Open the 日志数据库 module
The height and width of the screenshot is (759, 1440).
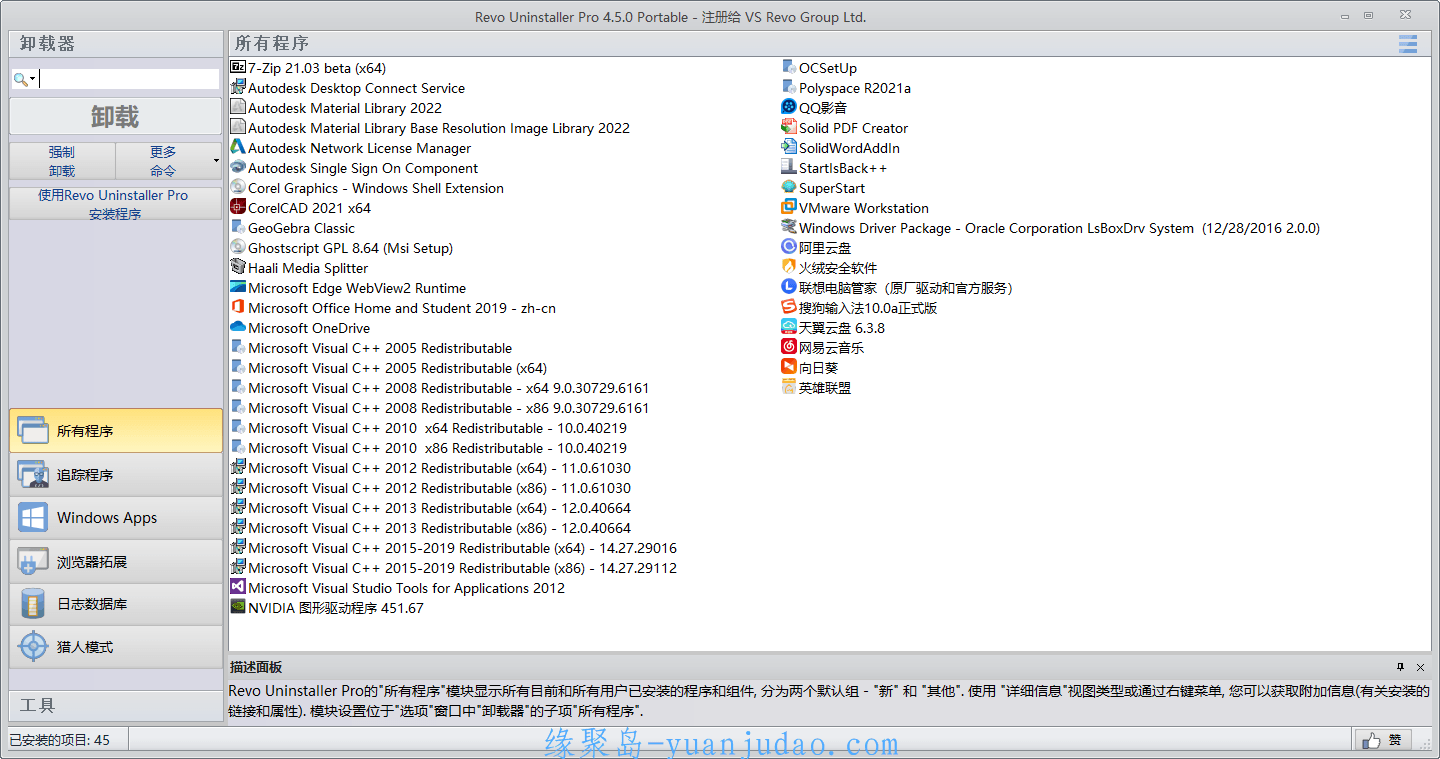(116, 604)
